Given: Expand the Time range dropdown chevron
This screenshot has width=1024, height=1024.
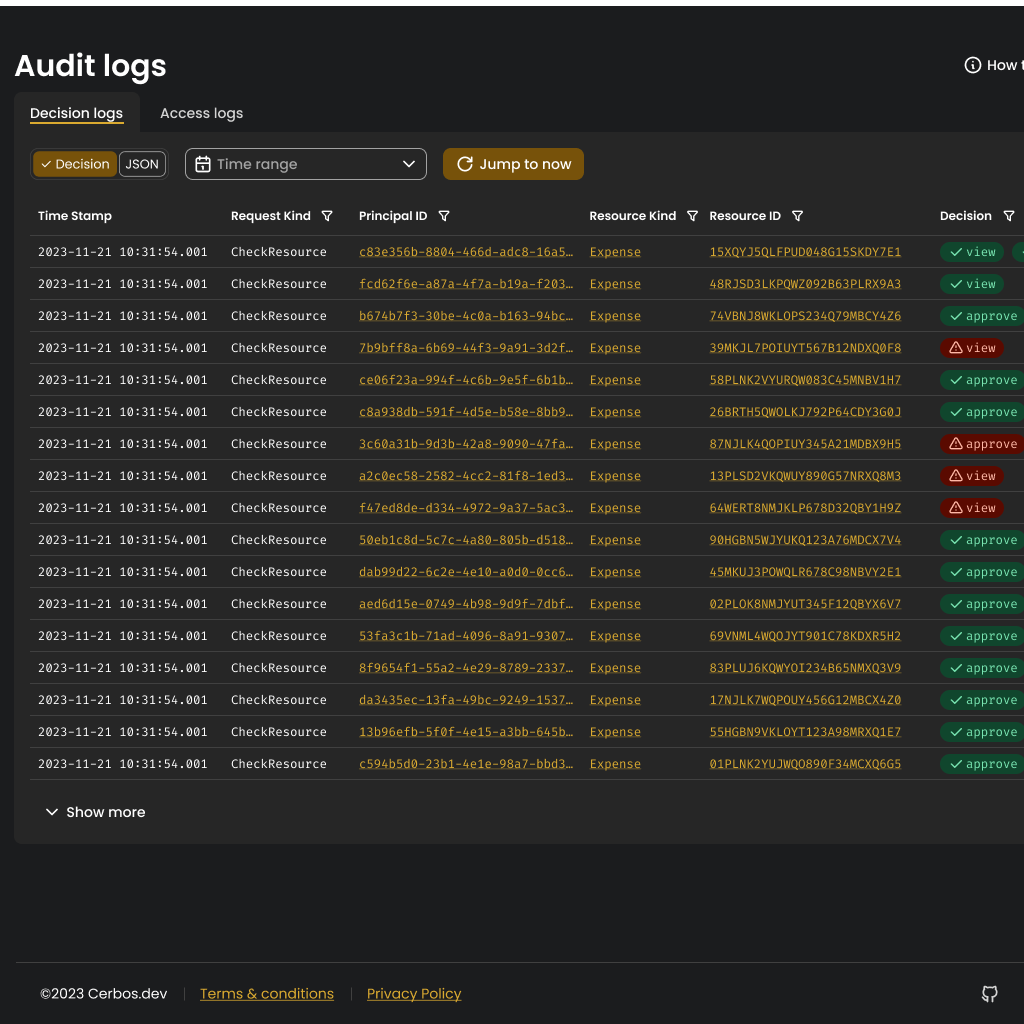Looking at the screenshot, I should [408, 164].
